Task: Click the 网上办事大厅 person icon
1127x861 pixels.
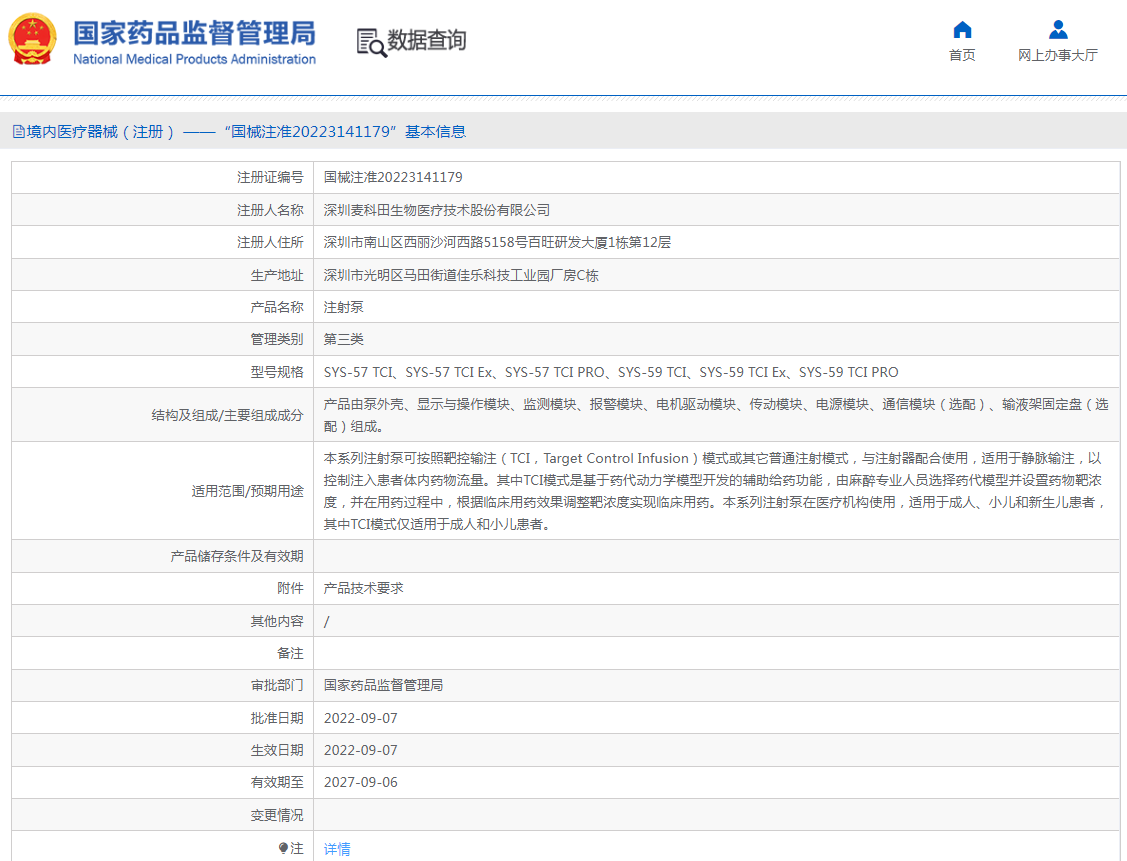Action: 1056,29
